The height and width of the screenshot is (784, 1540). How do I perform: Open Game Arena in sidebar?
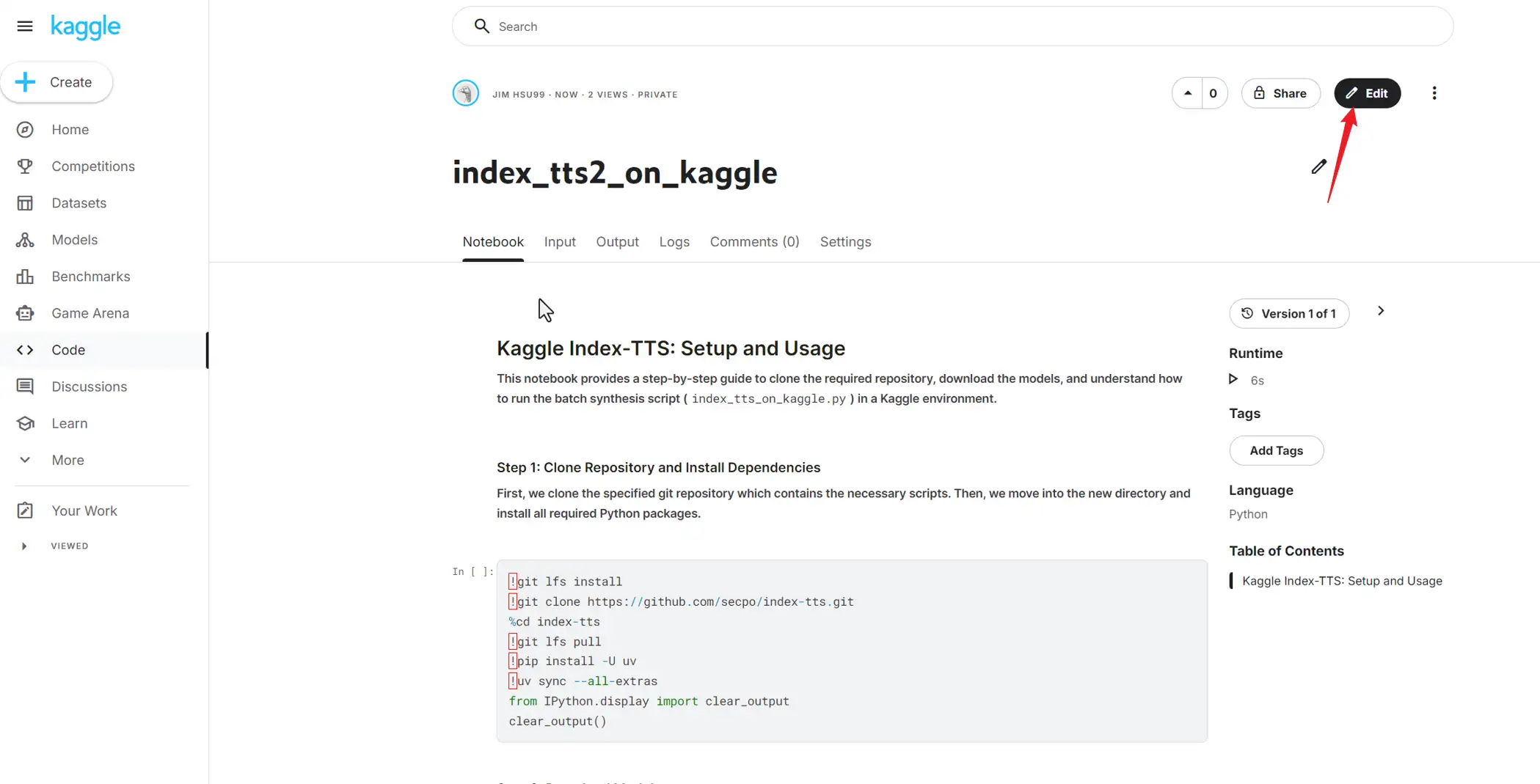(x=90, y=313)
